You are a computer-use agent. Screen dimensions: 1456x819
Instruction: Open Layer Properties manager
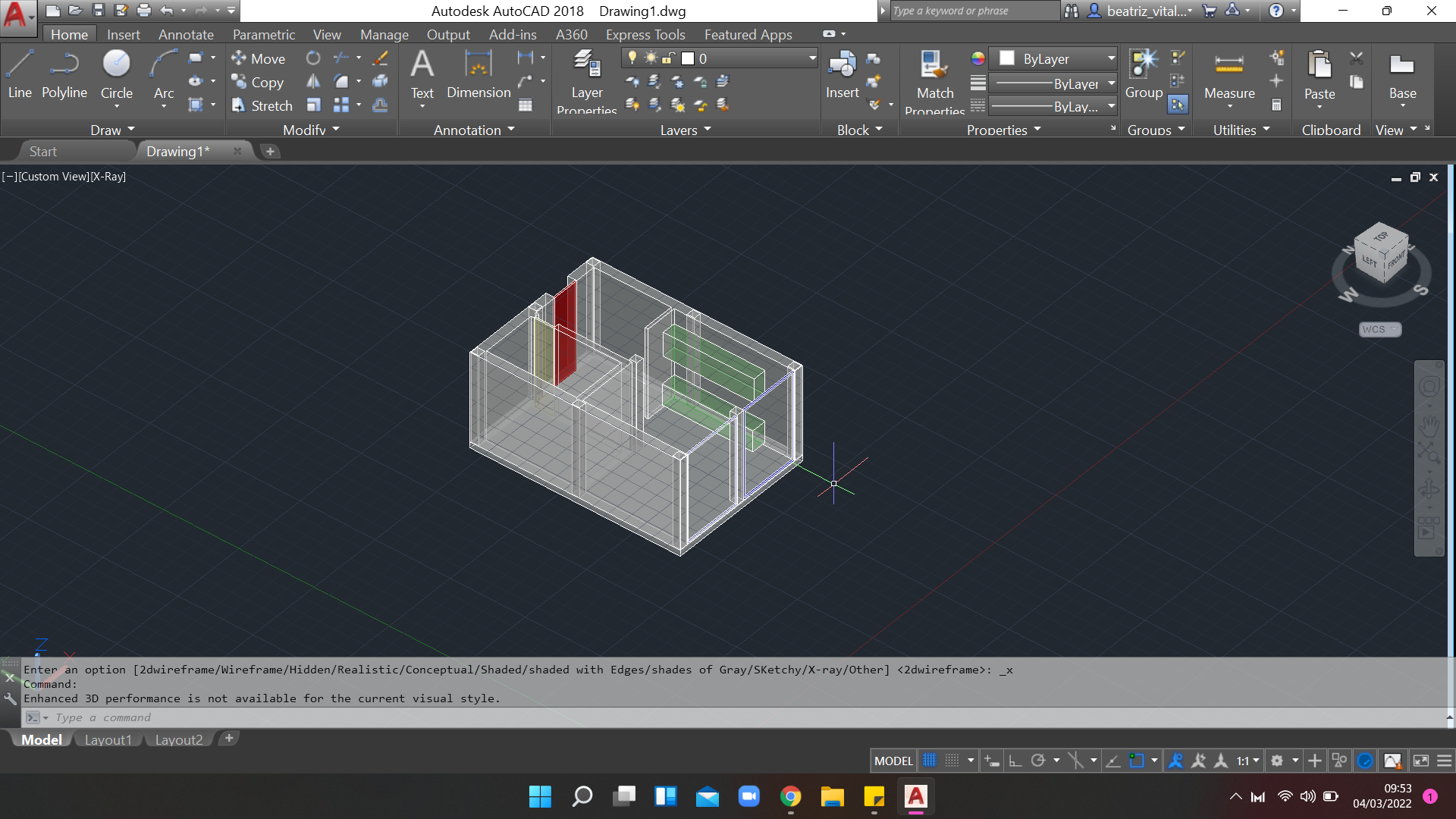(x=587, y=80)
